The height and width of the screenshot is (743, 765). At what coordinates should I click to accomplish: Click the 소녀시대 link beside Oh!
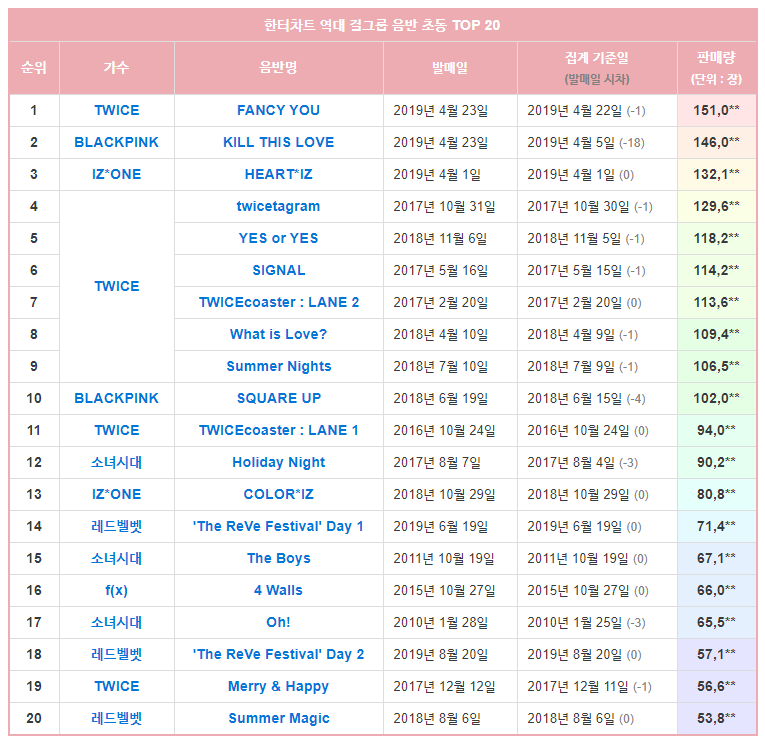tap(117, 623)
